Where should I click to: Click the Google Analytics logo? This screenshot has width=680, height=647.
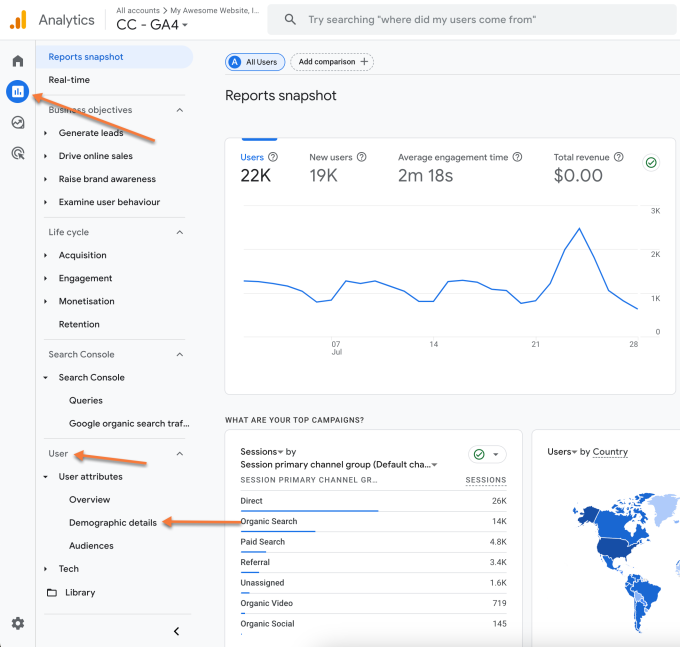point(18,20)
